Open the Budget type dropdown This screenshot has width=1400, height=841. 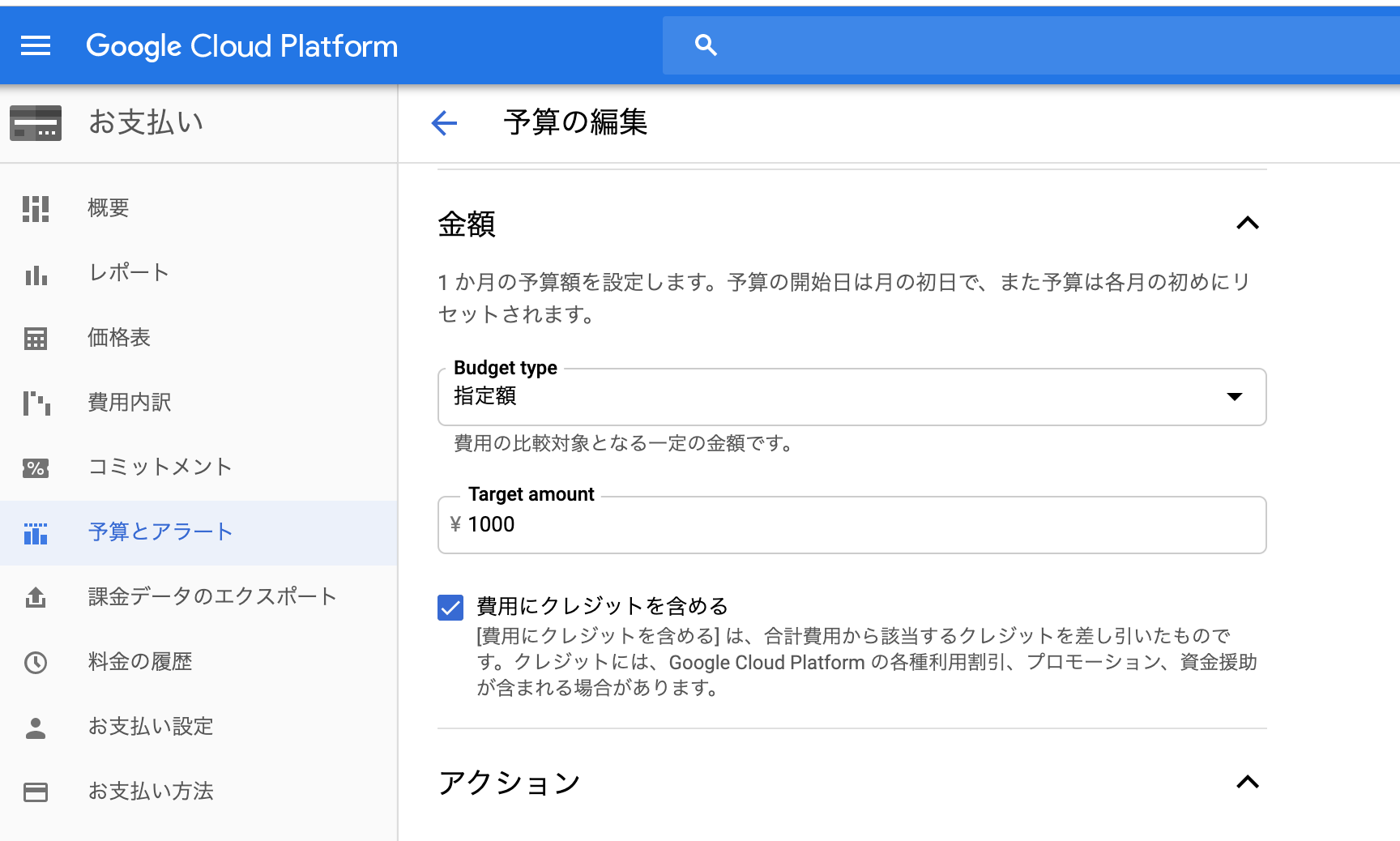1234,397
